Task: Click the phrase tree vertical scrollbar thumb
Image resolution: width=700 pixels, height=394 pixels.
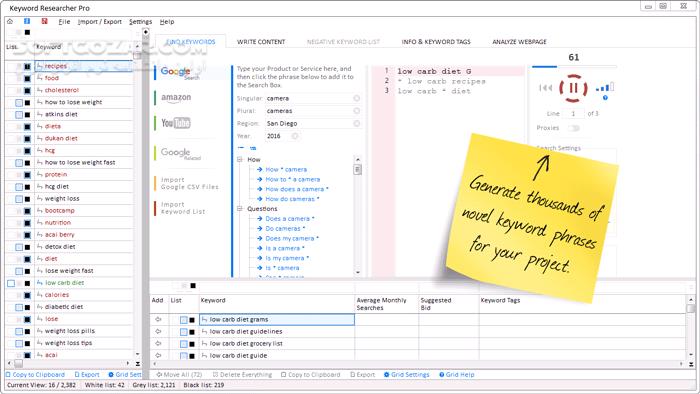Action: click(358, 170)
